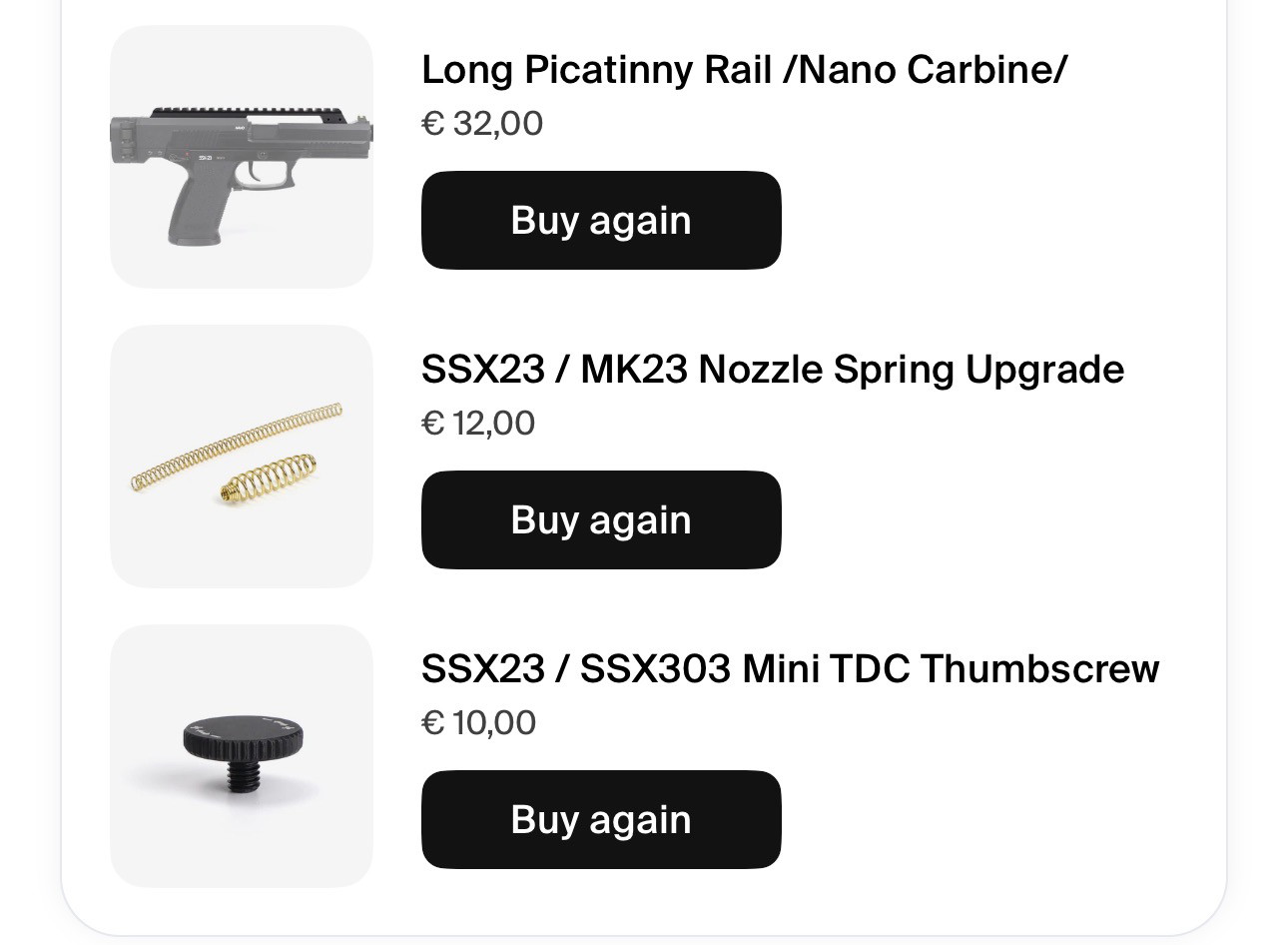Click the picatinny rail atop the pistol image

250,115
